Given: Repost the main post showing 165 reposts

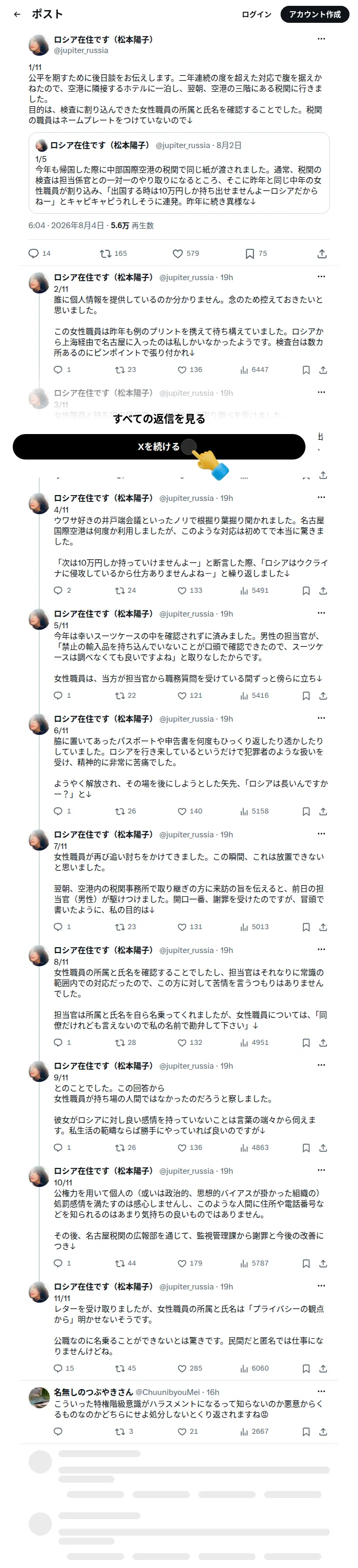Looking at the screenshot, I should coord(113,253).
